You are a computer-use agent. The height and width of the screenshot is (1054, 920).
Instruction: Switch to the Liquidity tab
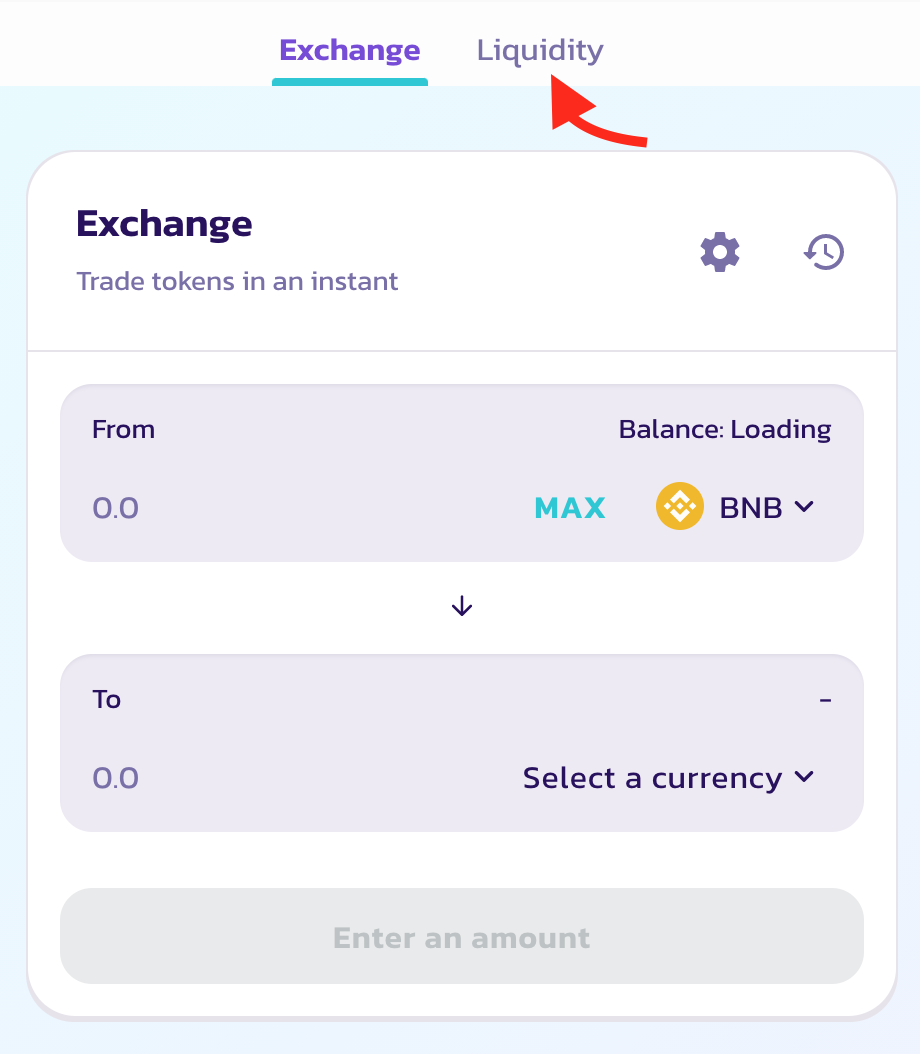pos(540,50)
